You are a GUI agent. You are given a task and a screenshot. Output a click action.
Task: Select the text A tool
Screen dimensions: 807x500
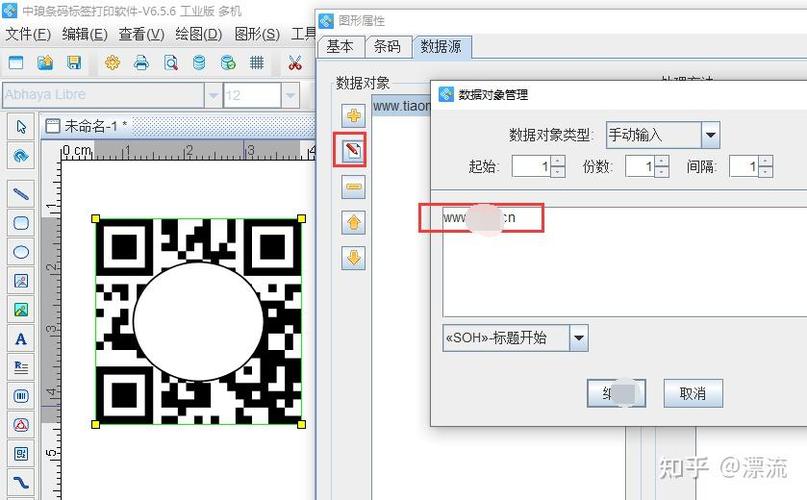21,338
